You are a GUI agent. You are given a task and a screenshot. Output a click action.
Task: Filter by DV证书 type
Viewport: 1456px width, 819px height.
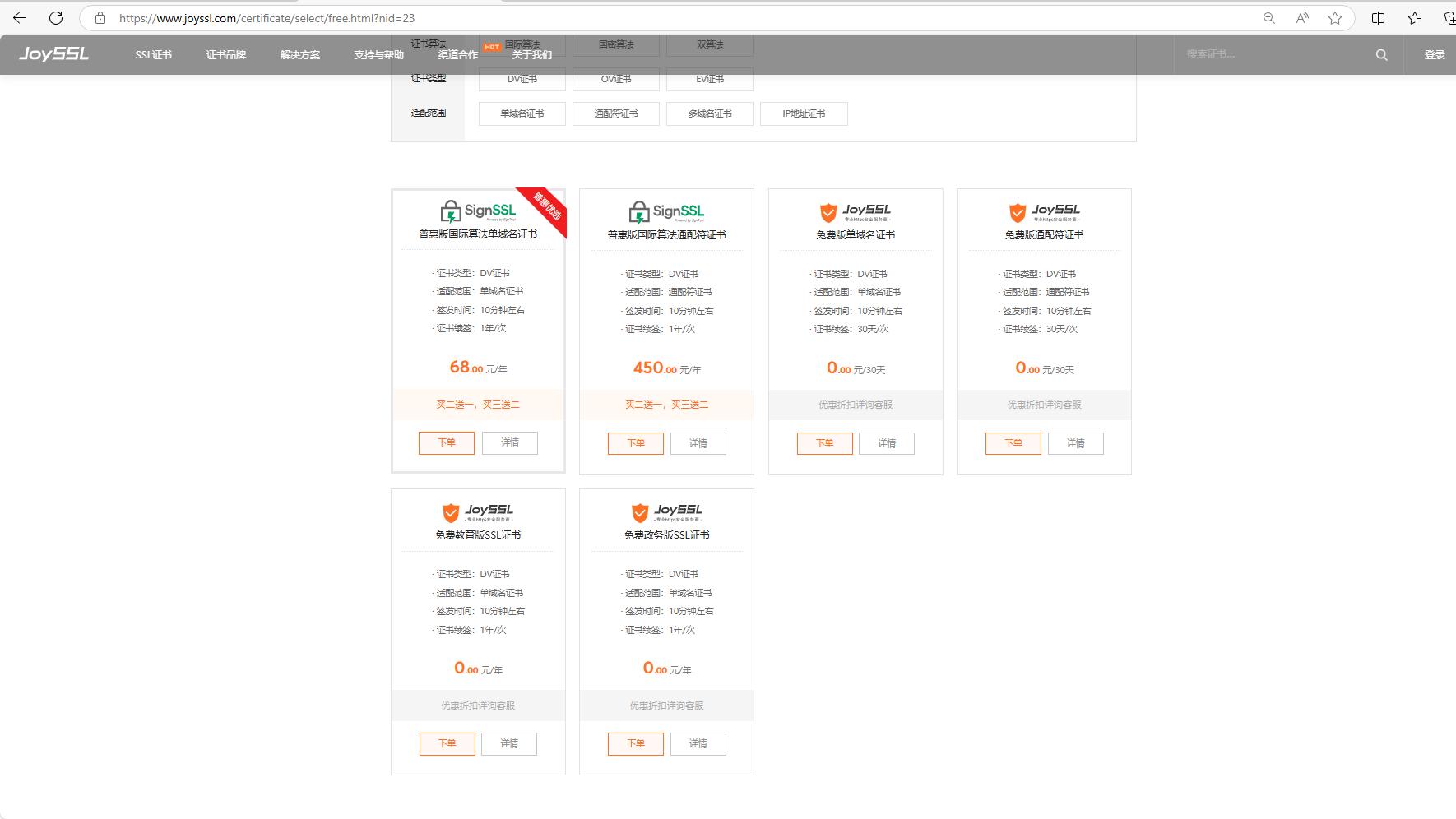coord(522,79)
